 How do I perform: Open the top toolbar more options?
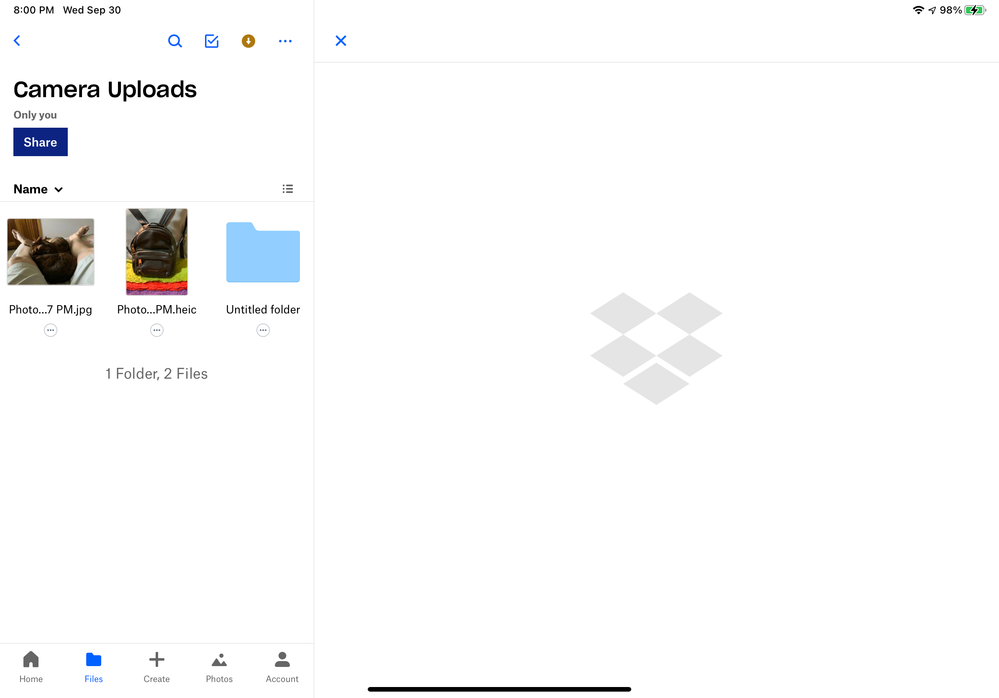tap(285, 41)
